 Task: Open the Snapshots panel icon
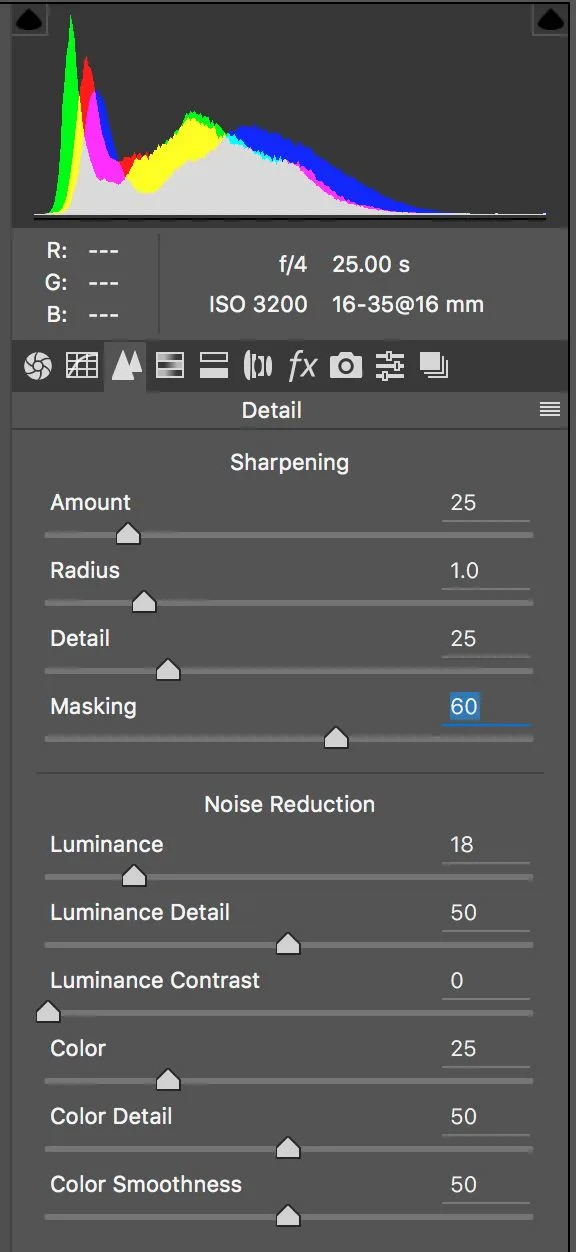click(x=434, y=366)
